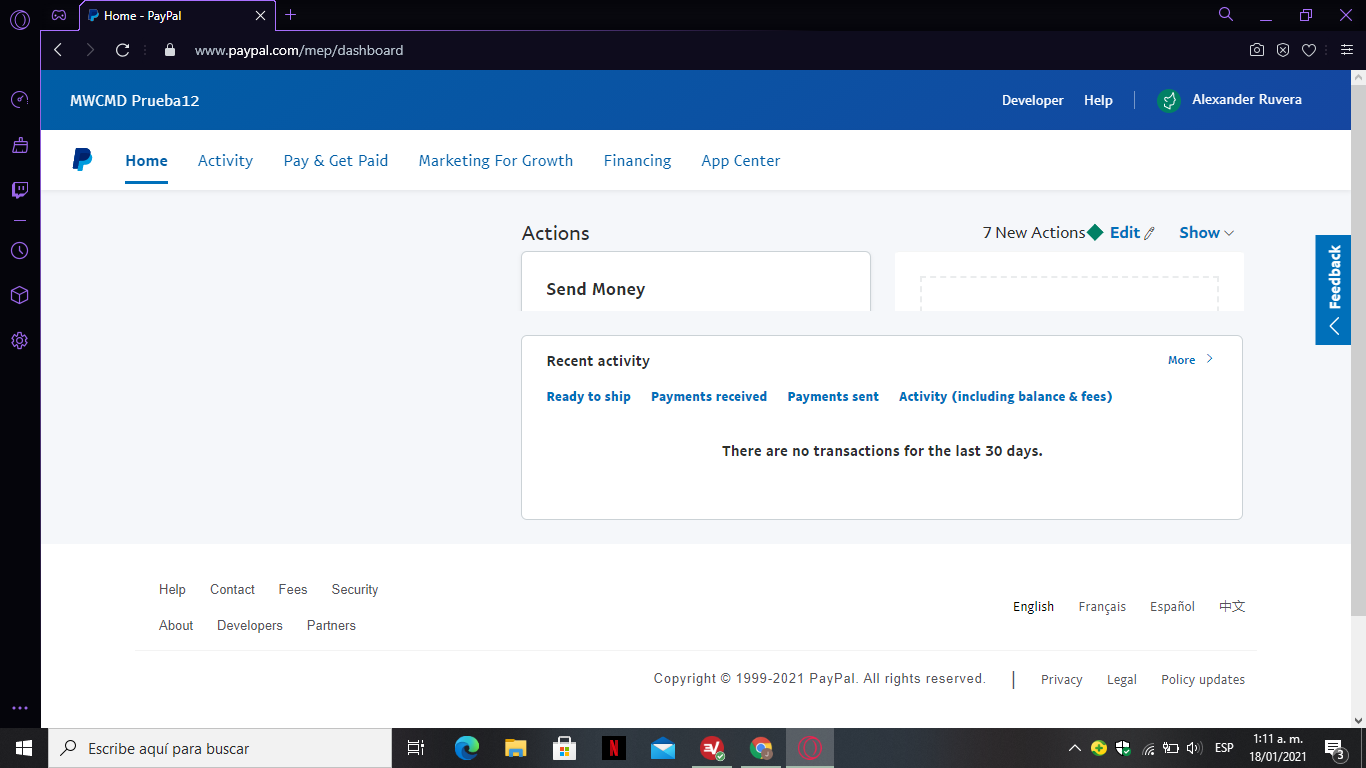Bookmark page with heart icon

click(x=1308, y=50)
